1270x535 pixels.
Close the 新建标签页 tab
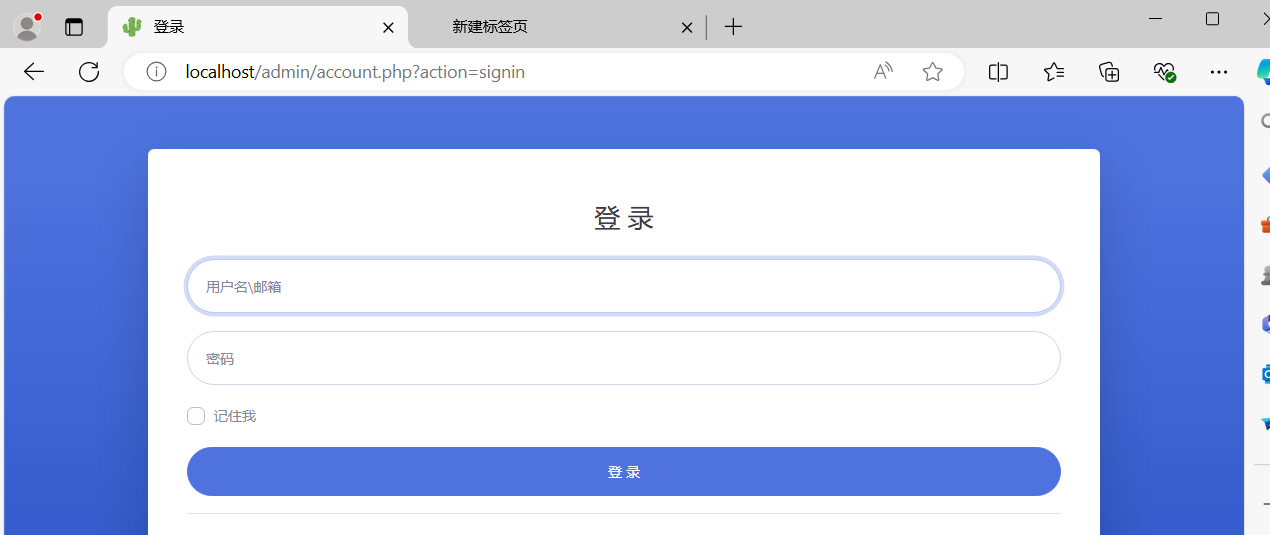pos(687,28)
